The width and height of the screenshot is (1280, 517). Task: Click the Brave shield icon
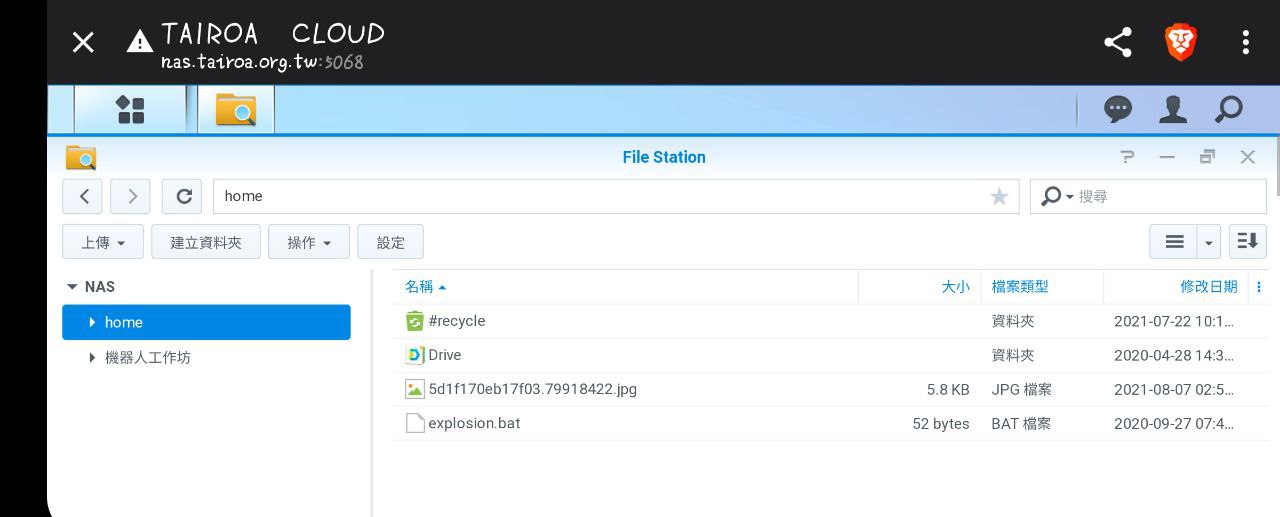pos(1181,42)
